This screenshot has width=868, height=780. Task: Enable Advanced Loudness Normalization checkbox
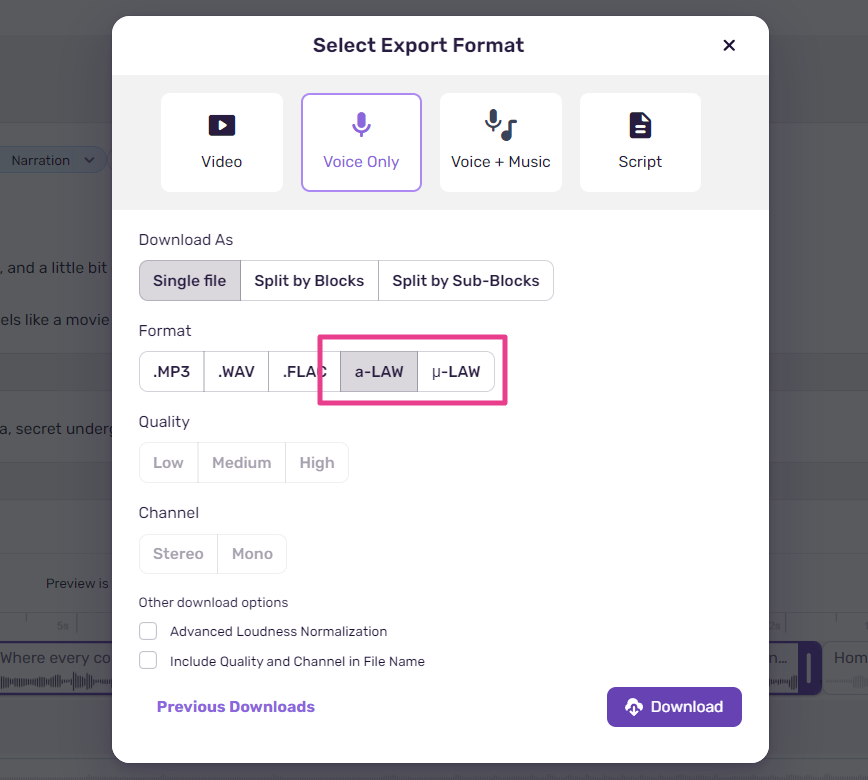click(148, 631)
